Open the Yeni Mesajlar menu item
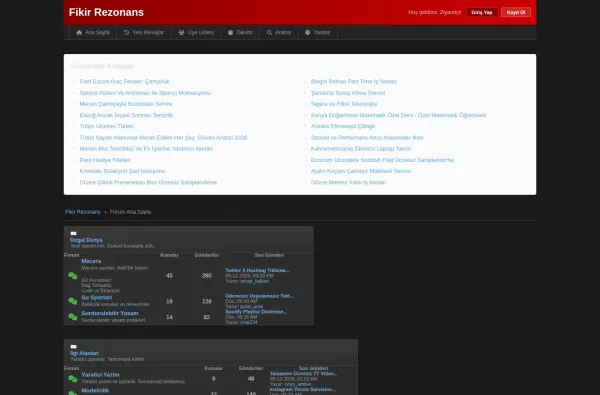The width and height of the screenshot is (600, 395). tap(143, 33)
